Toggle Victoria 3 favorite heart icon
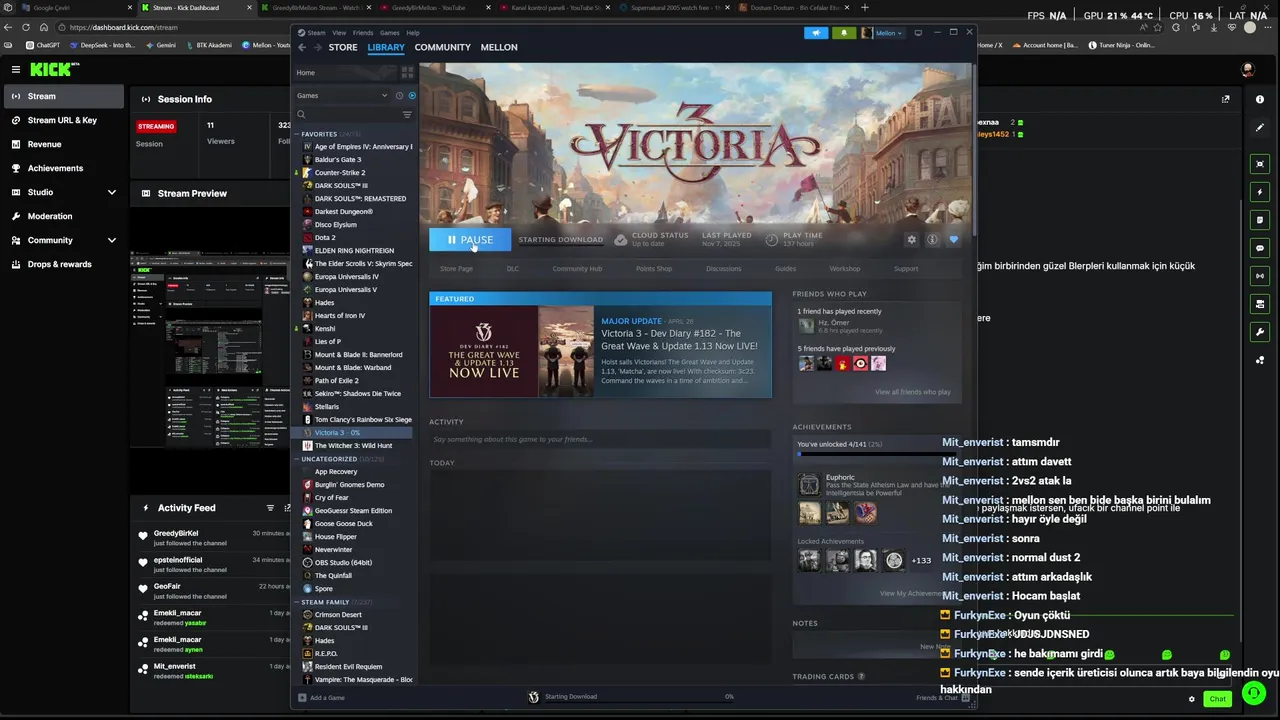The height and width of the screenshot is (720, 1280). point(953,240)
